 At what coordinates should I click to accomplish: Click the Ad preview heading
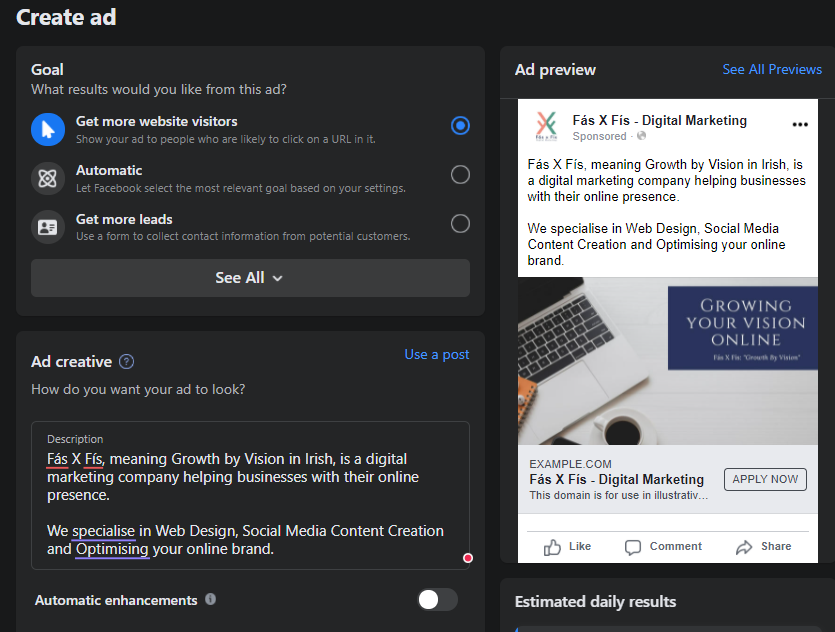(555, 70)
